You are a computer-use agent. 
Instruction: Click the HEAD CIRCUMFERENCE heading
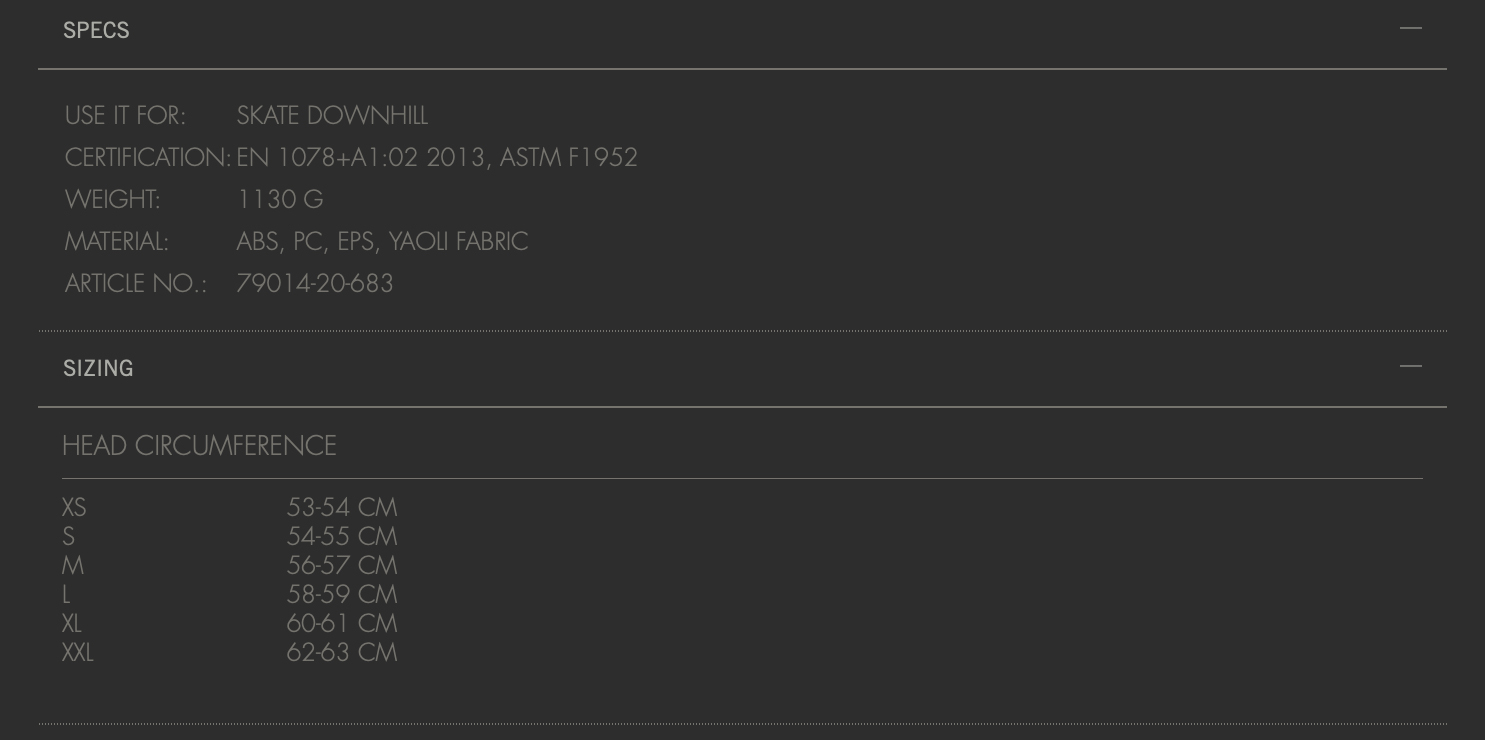[200, 445]
